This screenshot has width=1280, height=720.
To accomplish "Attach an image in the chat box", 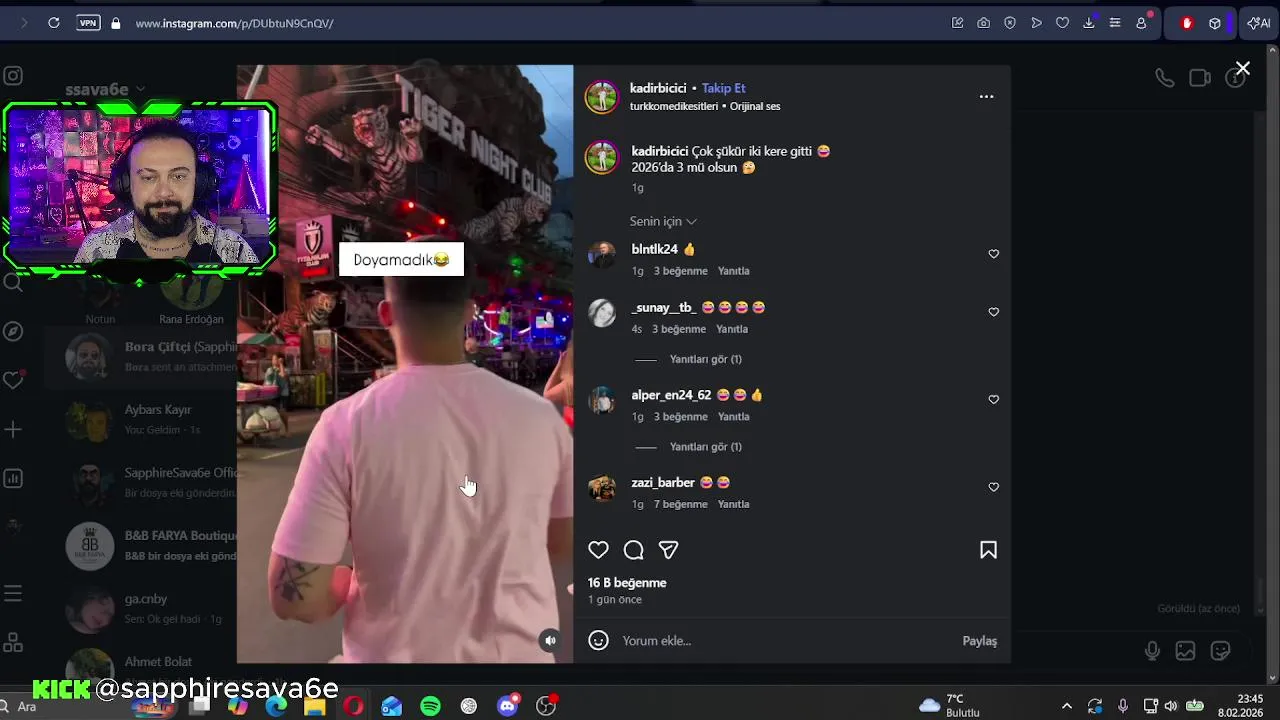I will (1185, 651).
